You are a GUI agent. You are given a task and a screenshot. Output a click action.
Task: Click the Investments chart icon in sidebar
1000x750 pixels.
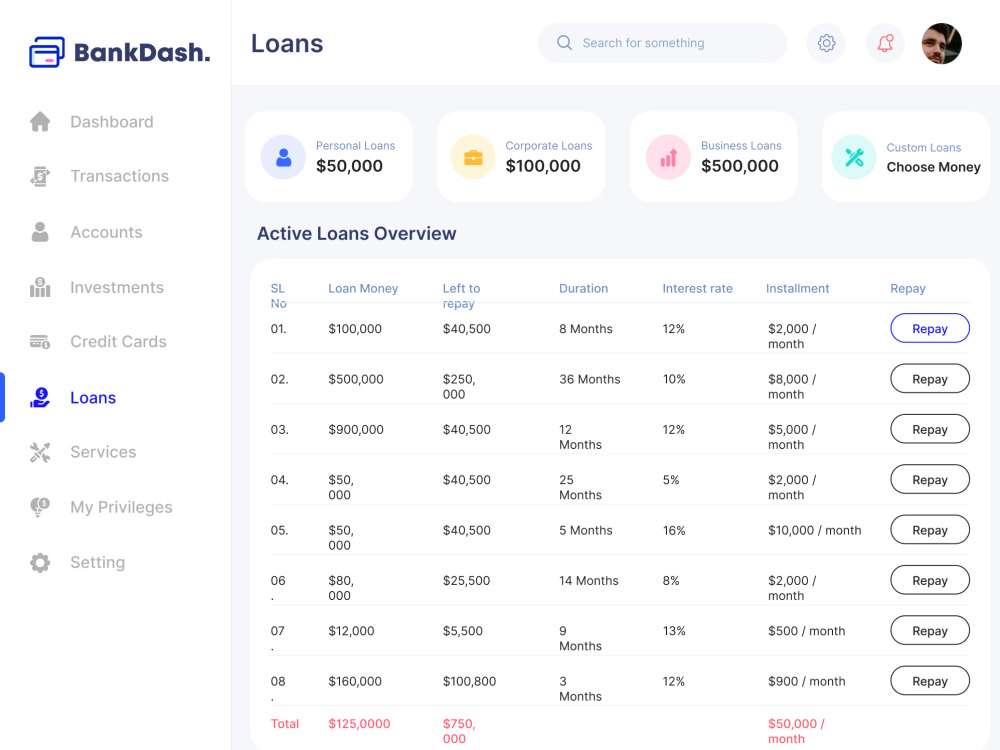pyautogui.click(x=40, y=287)
